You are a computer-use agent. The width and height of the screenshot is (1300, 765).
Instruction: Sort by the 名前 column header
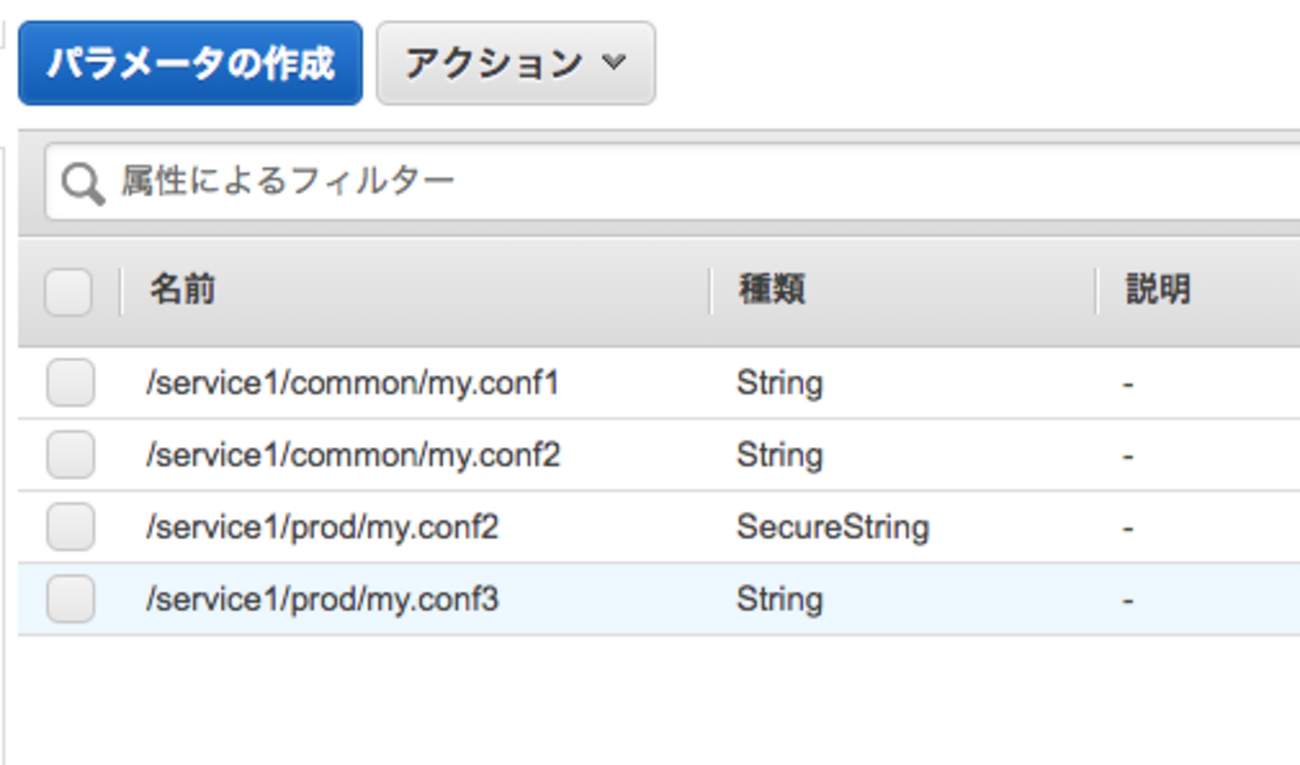pyautogui.click(x=182, y=291)
